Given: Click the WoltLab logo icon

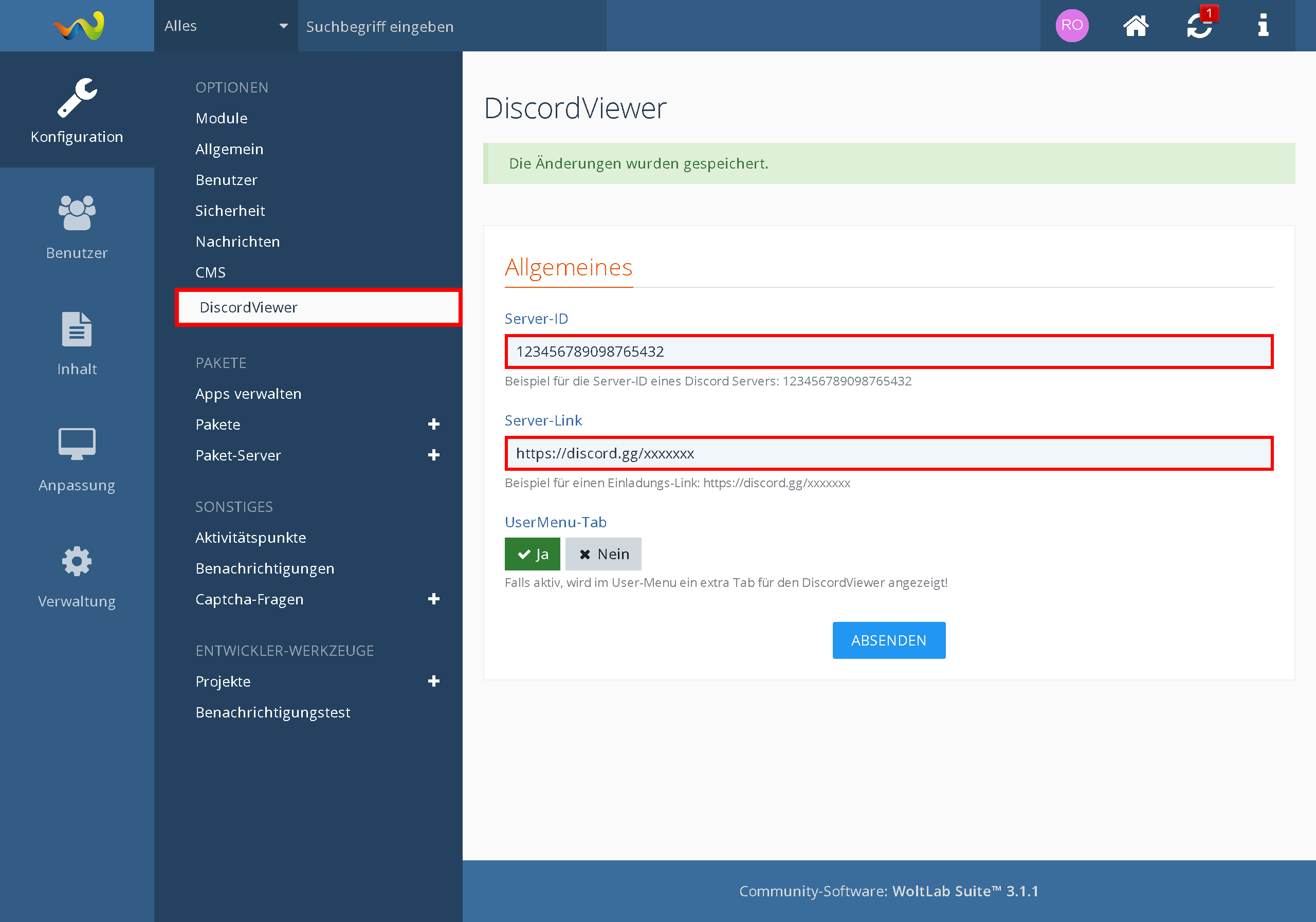Looking at the screenshot, I should click(x=78, y=26).
